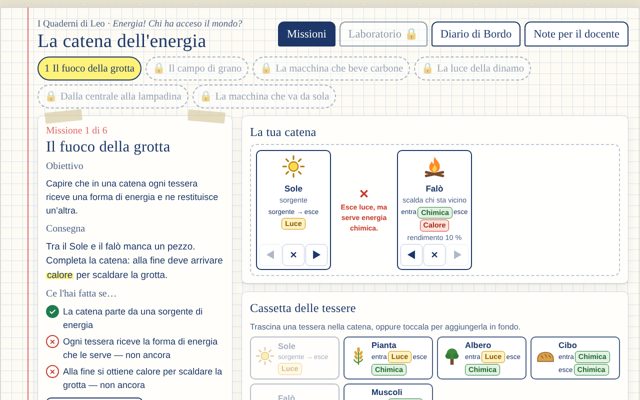The width and height of the screenshot is (640, 400).
Task: Click error text Esce luce, ma serve energia chimica
Action: tap(364, 218)
